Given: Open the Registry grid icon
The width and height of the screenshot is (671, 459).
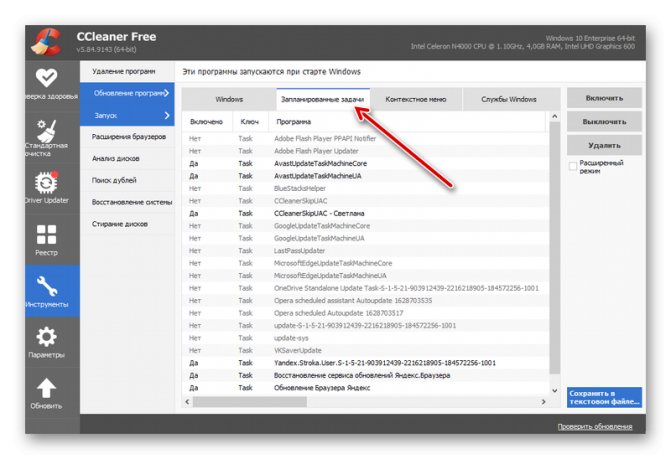Looking at the screenshot, I should pyautogui.click(x=46, y=234).
